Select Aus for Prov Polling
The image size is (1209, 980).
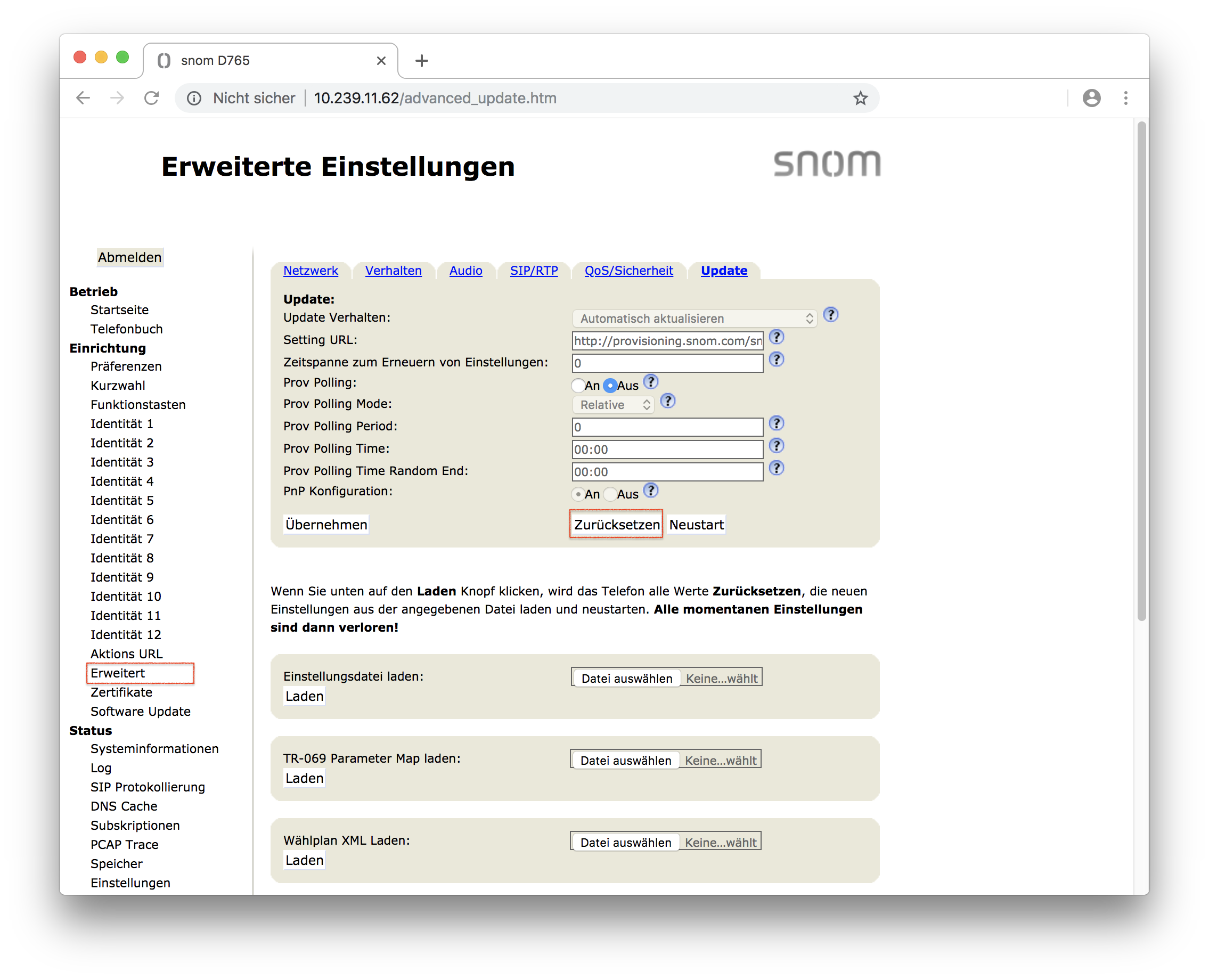610,386
